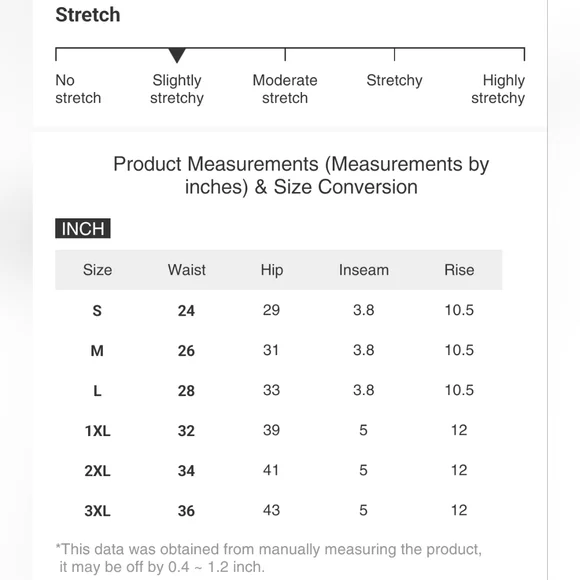Select the L size row label
580x580 pixels.
pyautogui.click(x=97, y=391)
